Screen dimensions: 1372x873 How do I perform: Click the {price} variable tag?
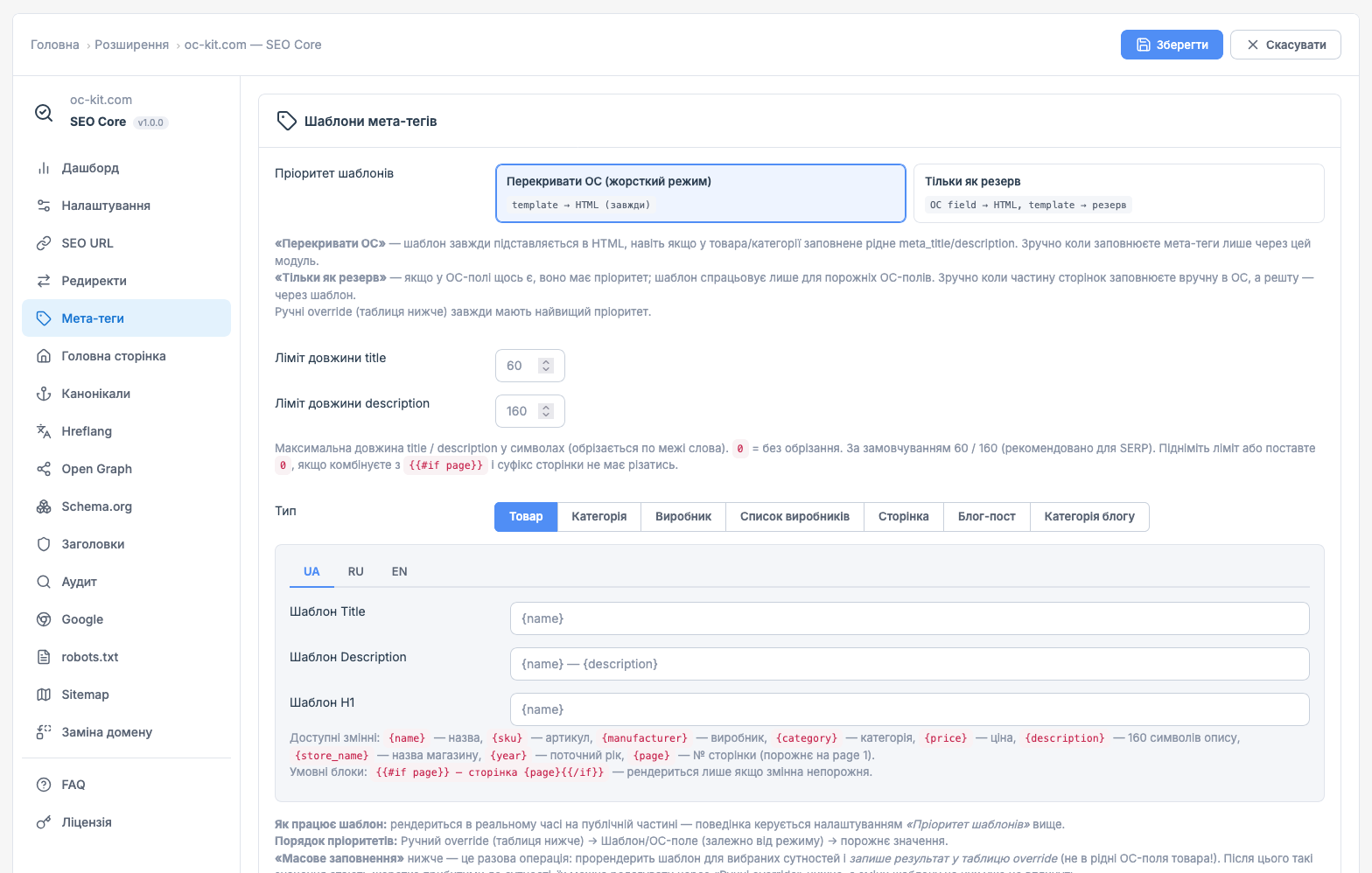946,738
